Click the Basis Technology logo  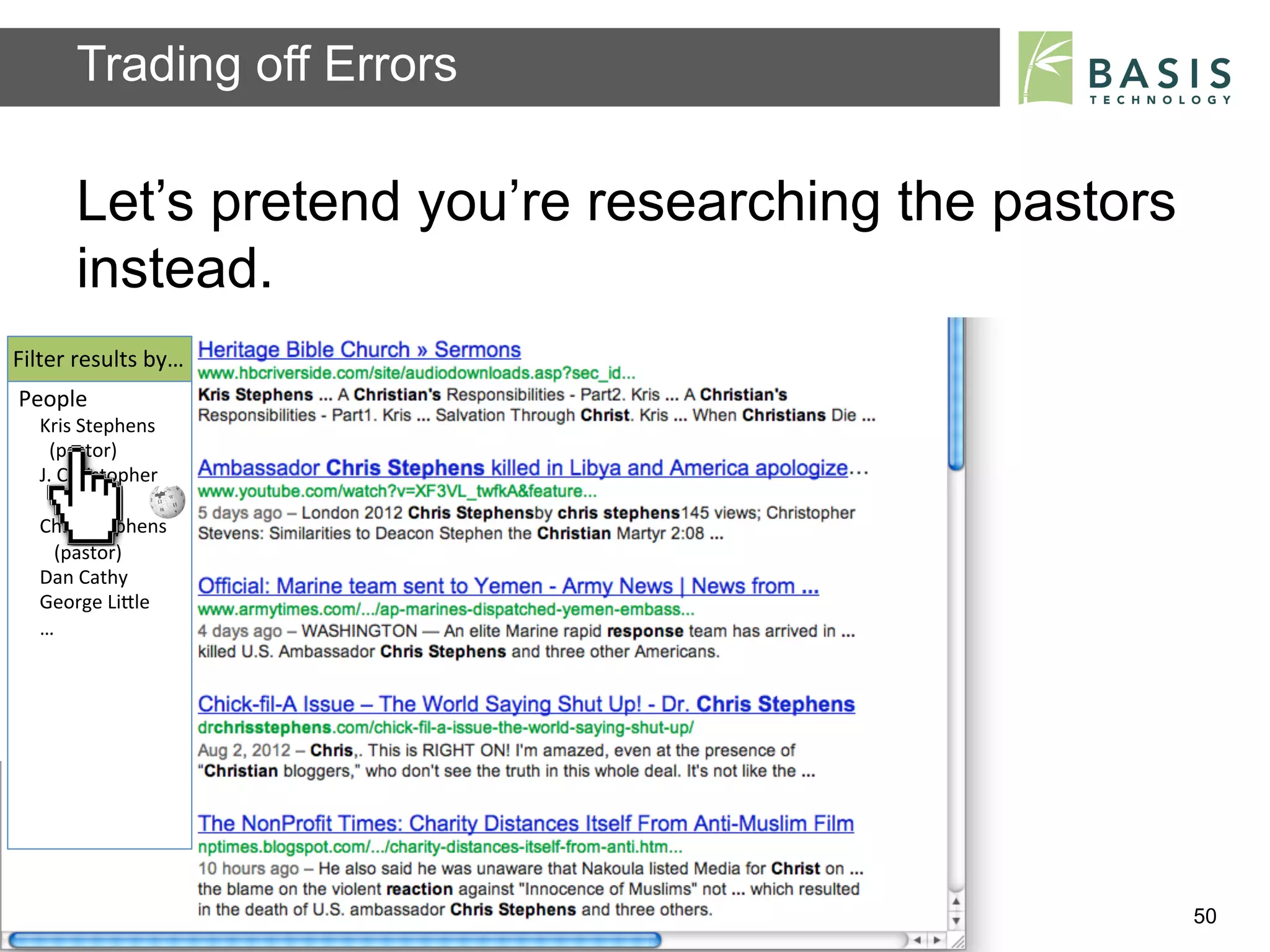pyautogui.click(x=1124, y=69)
